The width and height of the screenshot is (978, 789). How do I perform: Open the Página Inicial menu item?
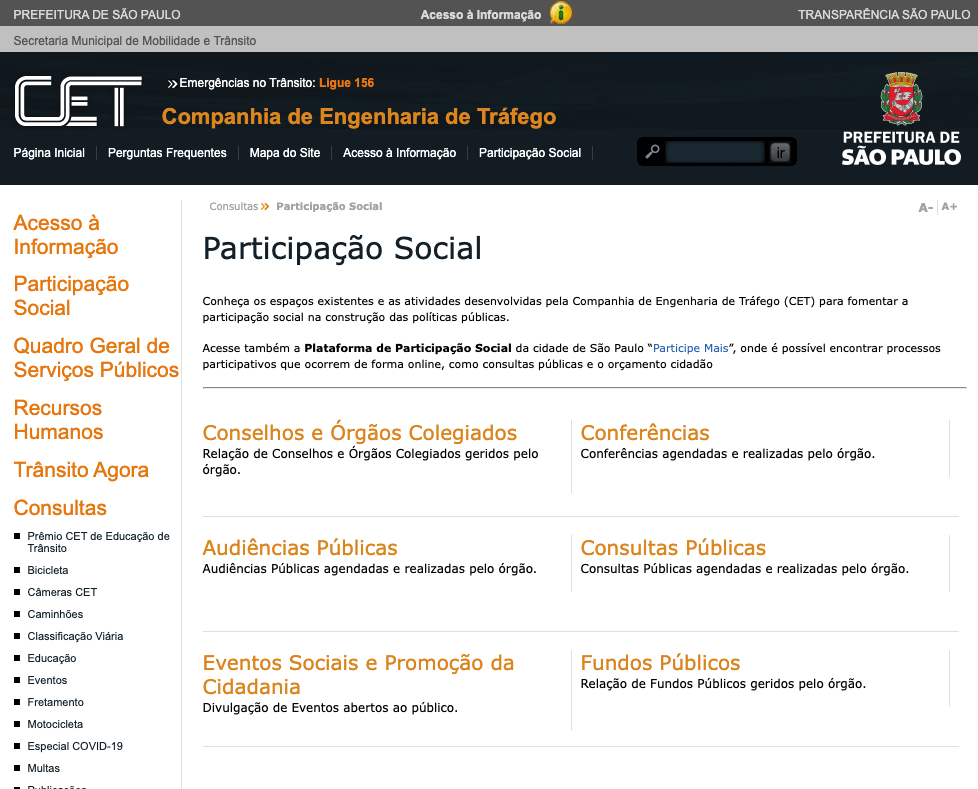(x=49, y=153)
